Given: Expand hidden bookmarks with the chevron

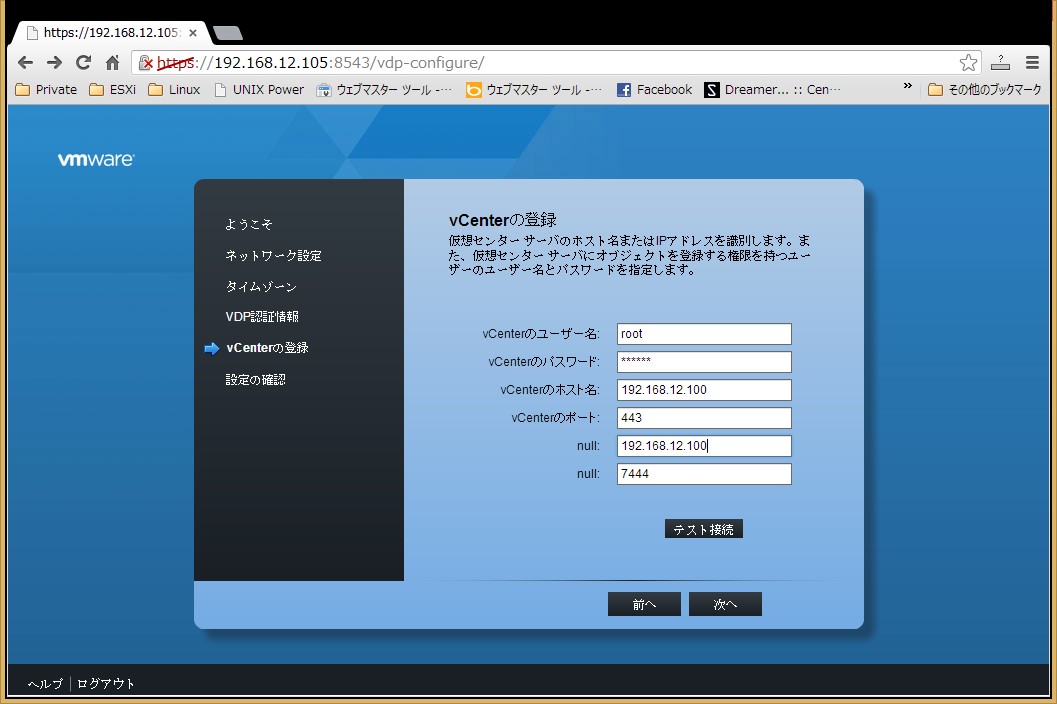Looking at the screenshot, I should pyautogui.click(x=907, y=86).
